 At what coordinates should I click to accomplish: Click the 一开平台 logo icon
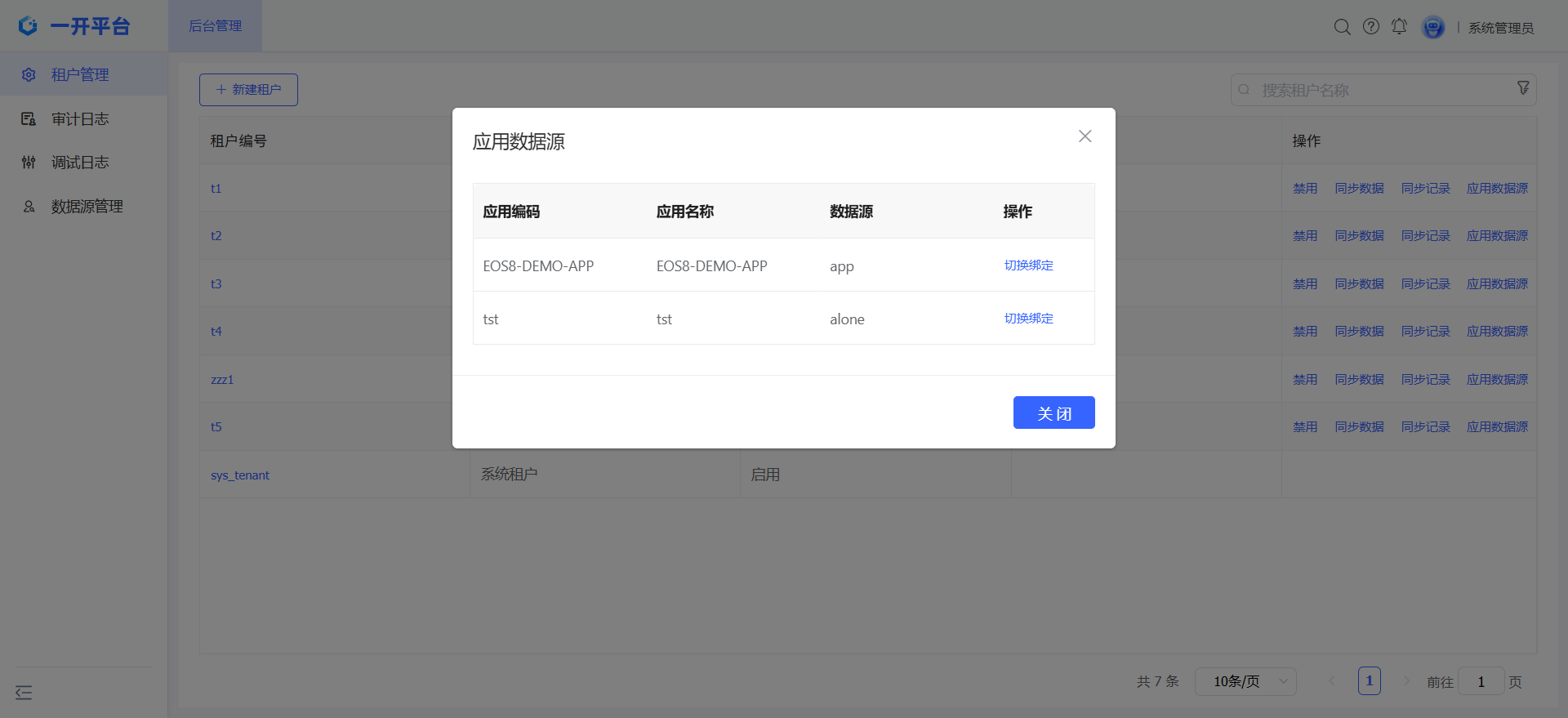[x=29, y=26]
